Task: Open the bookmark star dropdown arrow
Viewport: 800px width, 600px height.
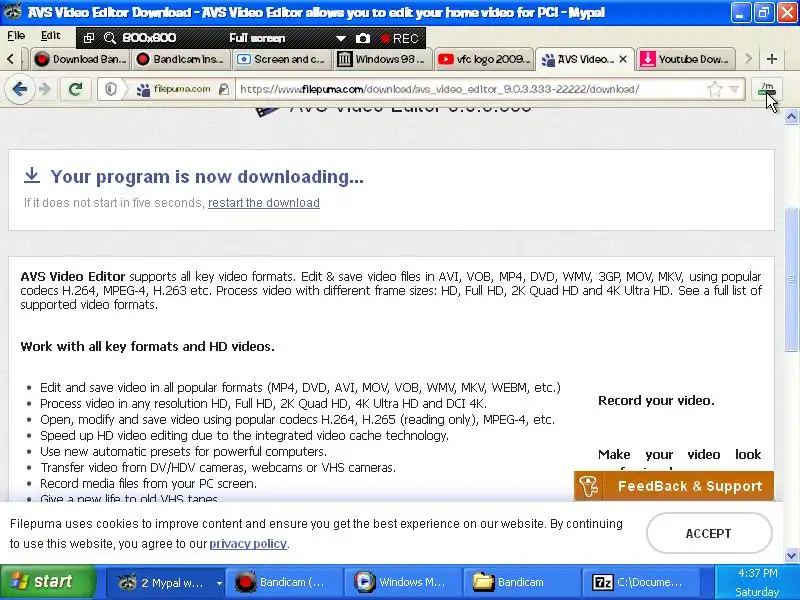Action: pos(734,90)
